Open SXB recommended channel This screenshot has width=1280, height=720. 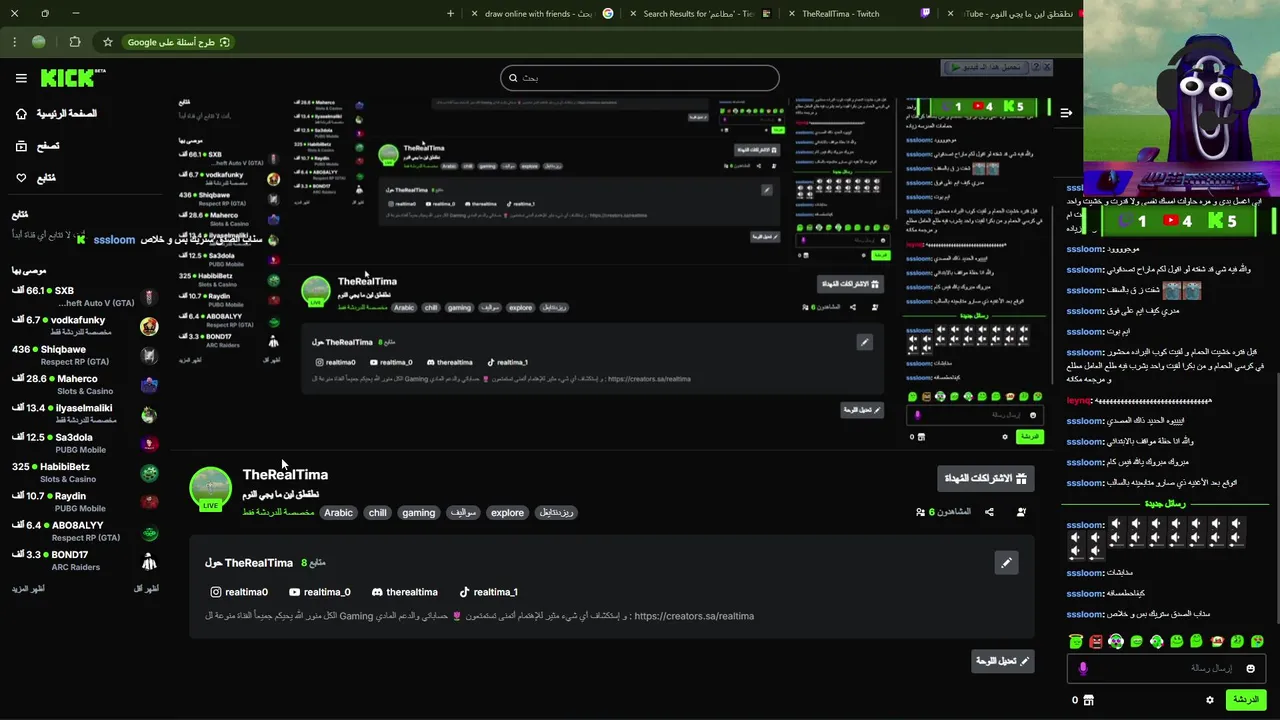(x=85, y=296)
